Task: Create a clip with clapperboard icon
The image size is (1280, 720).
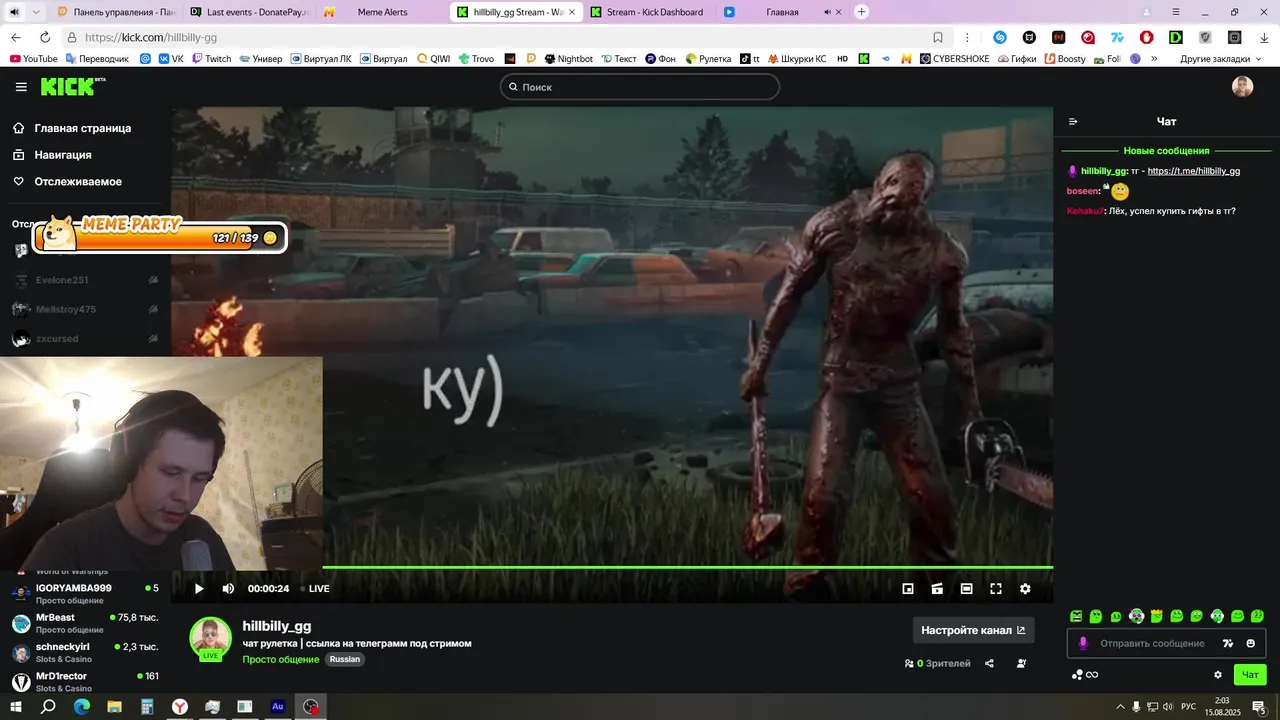Action: (937, 589)
